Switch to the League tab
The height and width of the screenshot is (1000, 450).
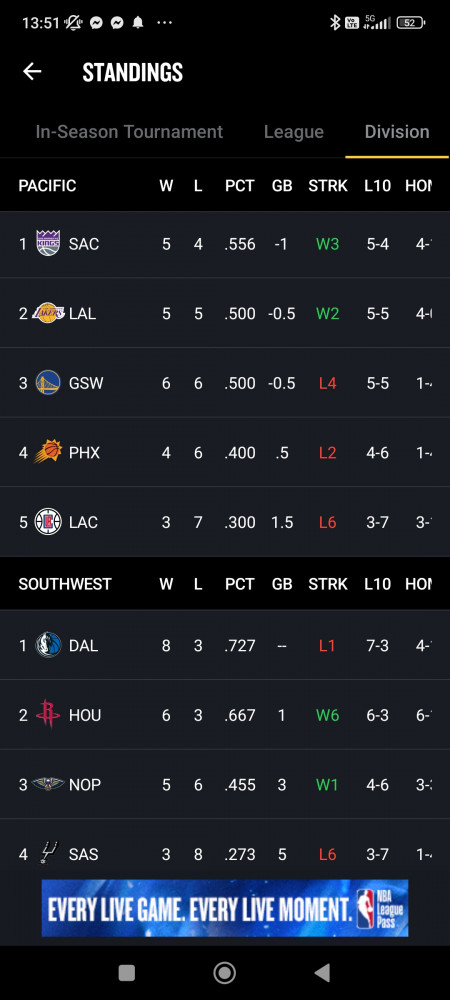tap(294, 132)
